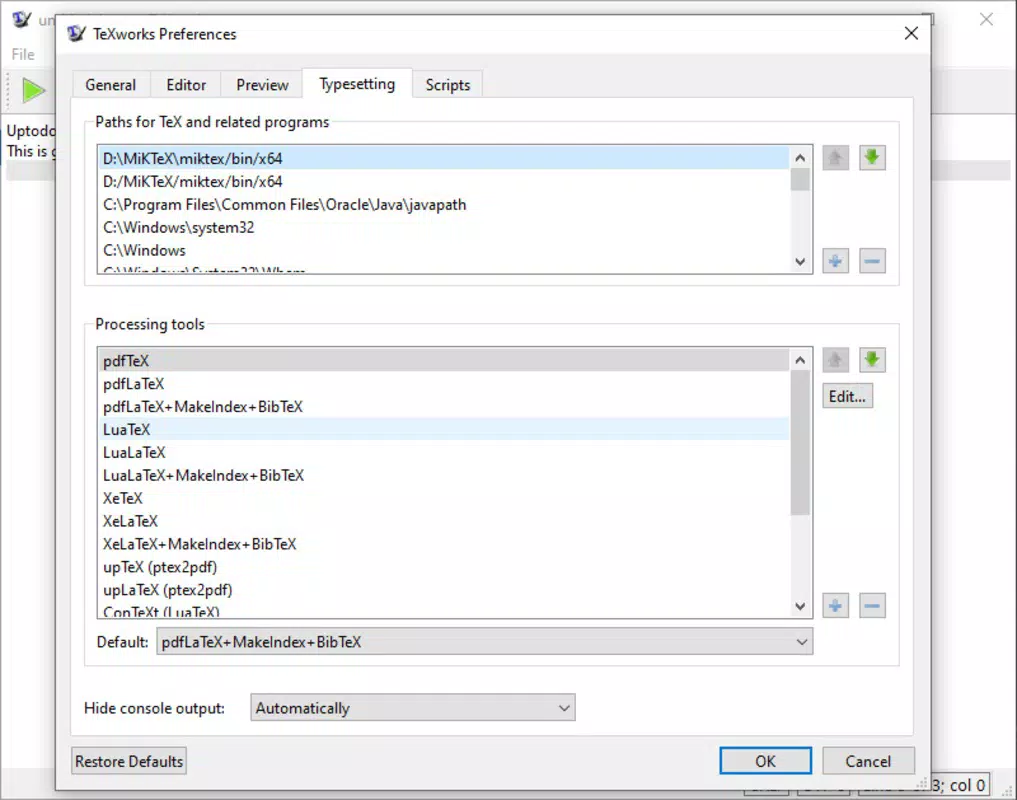Select the C:\Windows path entry
Viewport: 1017px width, 800px height.
click(x=444, y=250)
